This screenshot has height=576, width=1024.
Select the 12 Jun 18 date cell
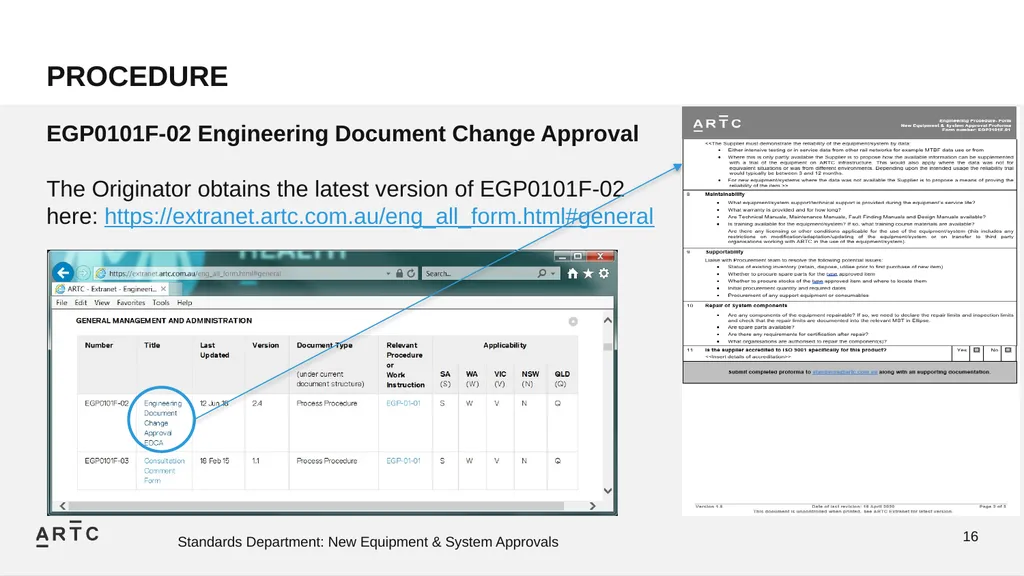click(214, 404)
